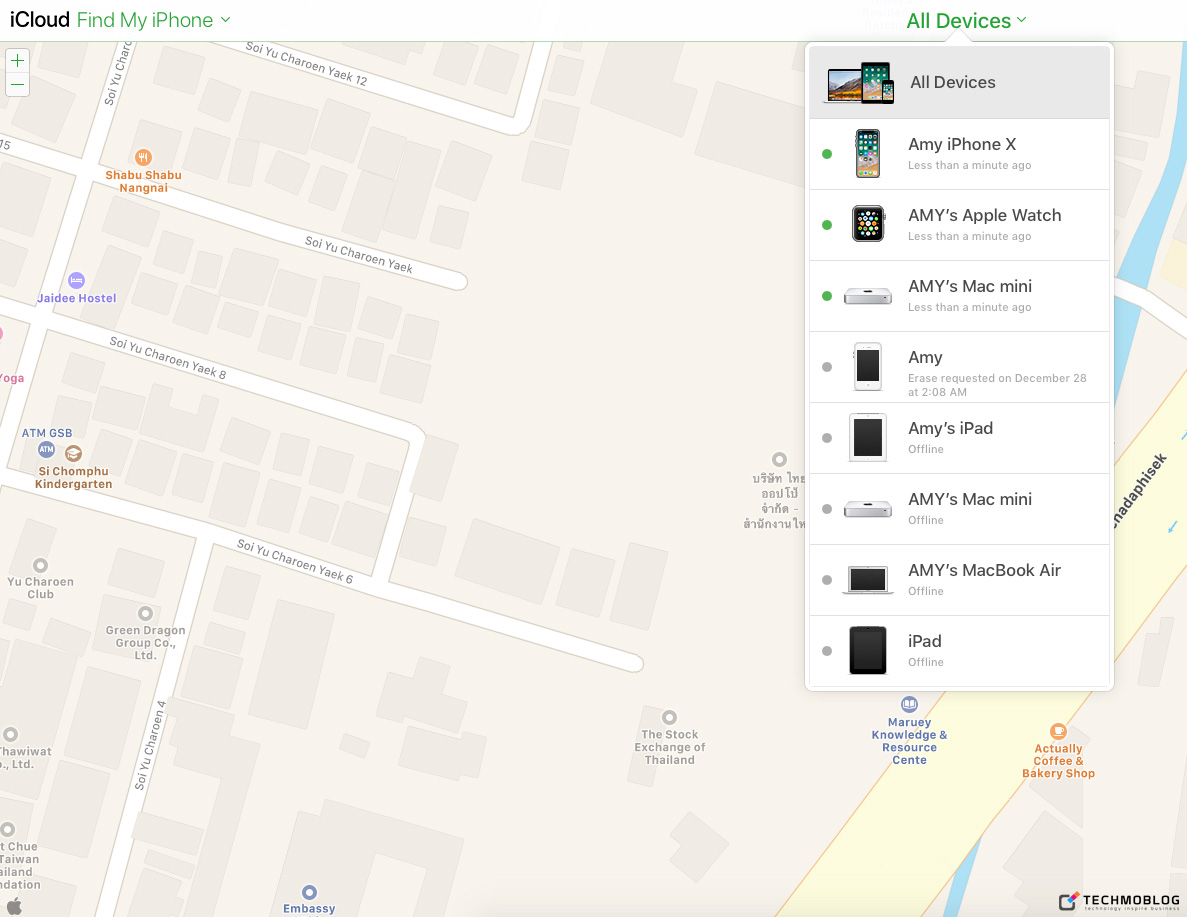Click the gray status dot for AMY's MacBook Air
The height and width of the screenshot is (917, 1187).
pyautogui.click(x=827, y=580)
